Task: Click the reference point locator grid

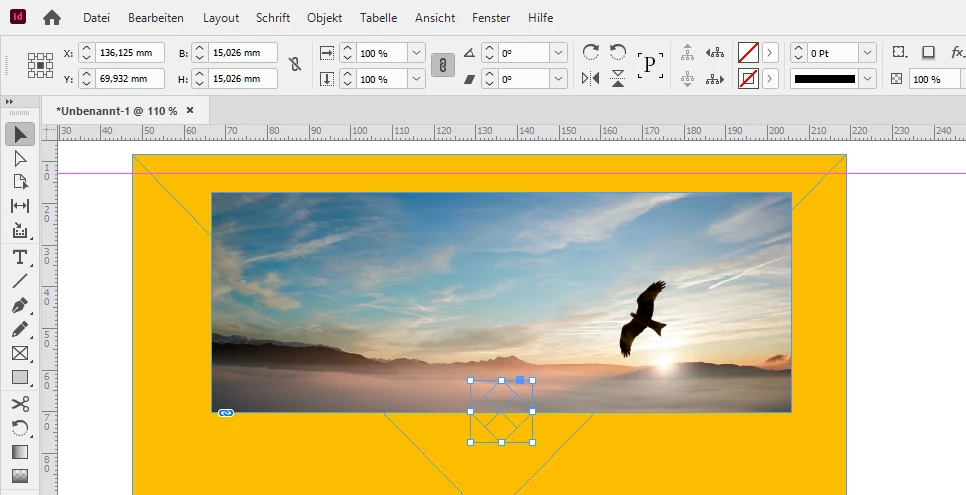Action: pyautogui.click(x=40, y=65)
